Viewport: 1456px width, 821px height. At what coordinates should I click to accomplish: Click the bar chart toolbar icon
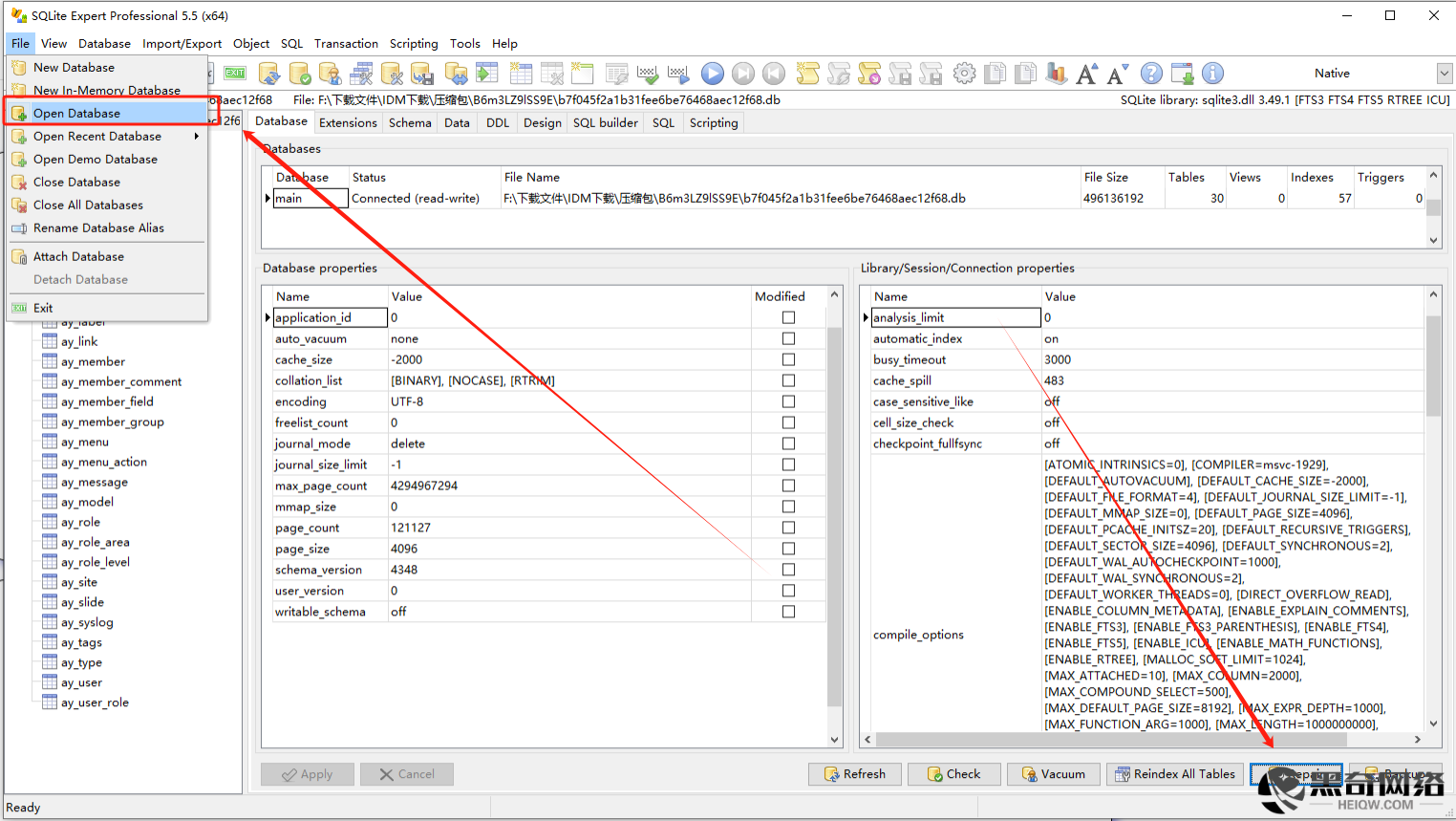(x=1056, y=74)
